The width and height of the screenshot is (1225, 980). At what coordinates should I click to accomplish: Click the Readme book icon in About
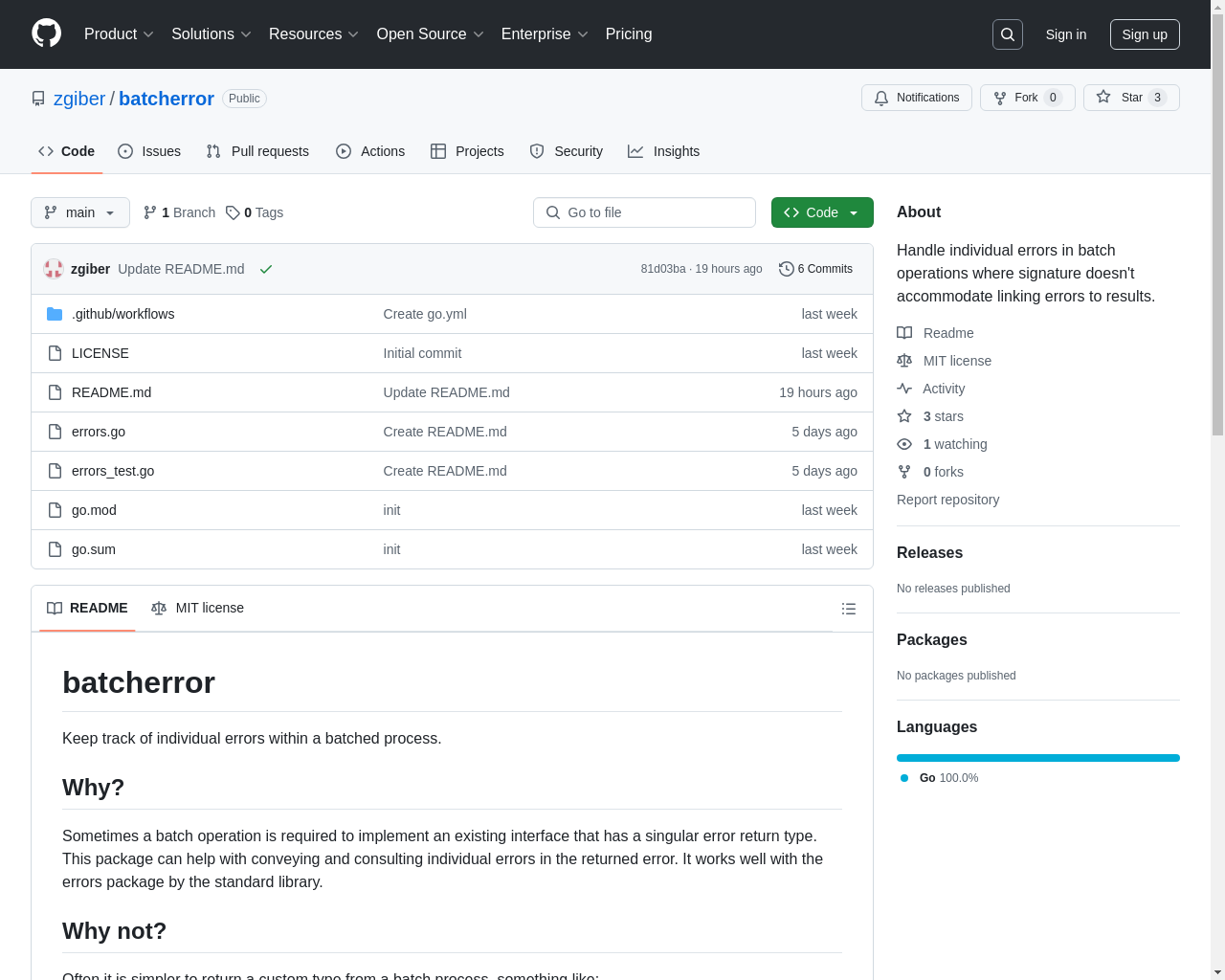click(904, 333)
